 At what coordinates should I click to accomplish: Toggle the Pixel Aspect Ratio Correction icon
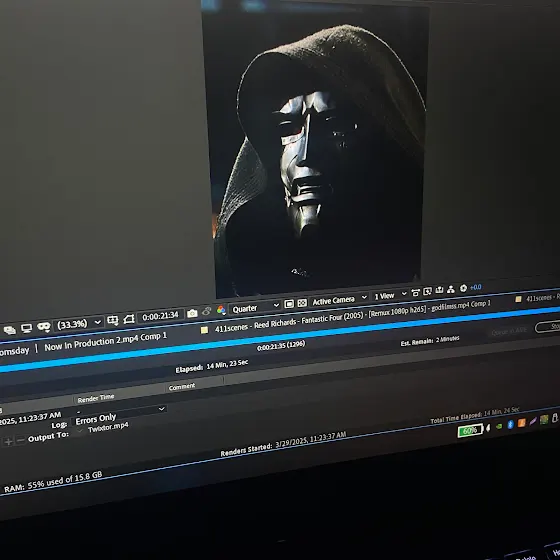pyautogui.click(x=415, y=293)
